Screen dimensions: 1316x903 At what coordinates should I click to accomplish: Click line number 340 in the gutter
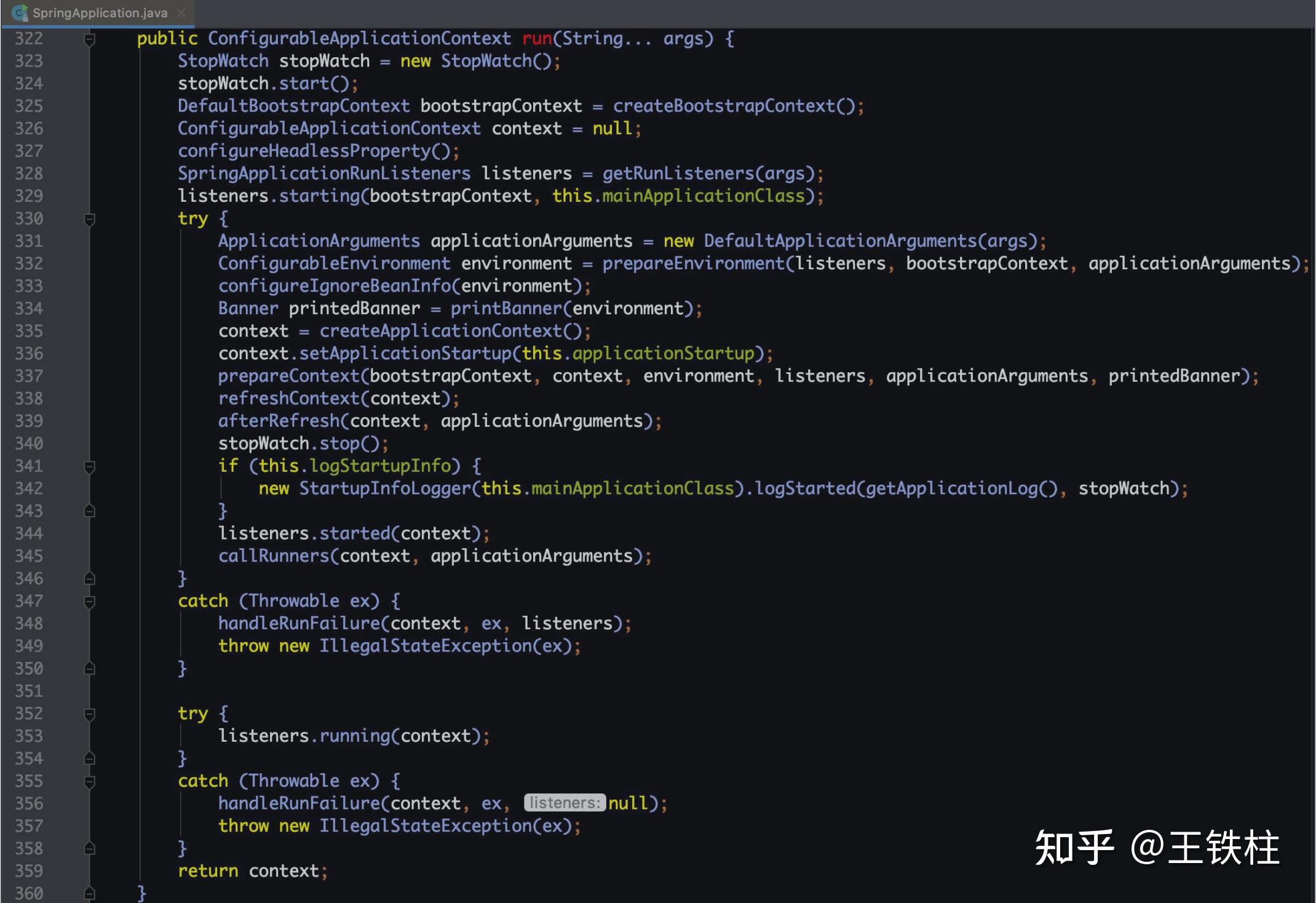(29, 443)
